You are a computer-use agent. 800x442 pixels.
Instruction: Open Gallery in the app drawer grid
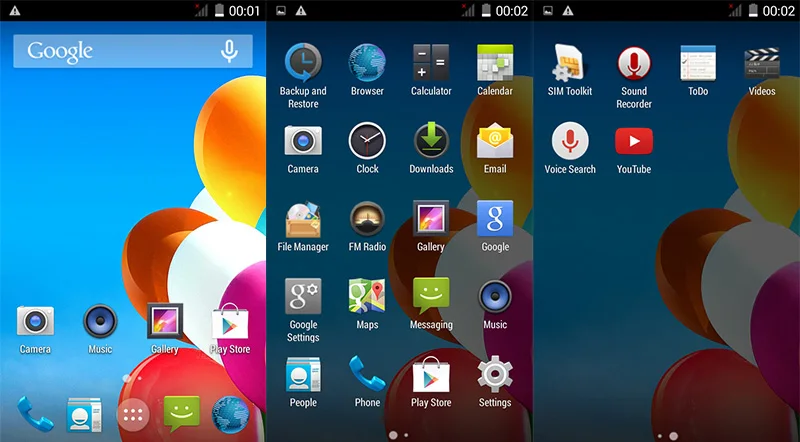click(431, 218)
